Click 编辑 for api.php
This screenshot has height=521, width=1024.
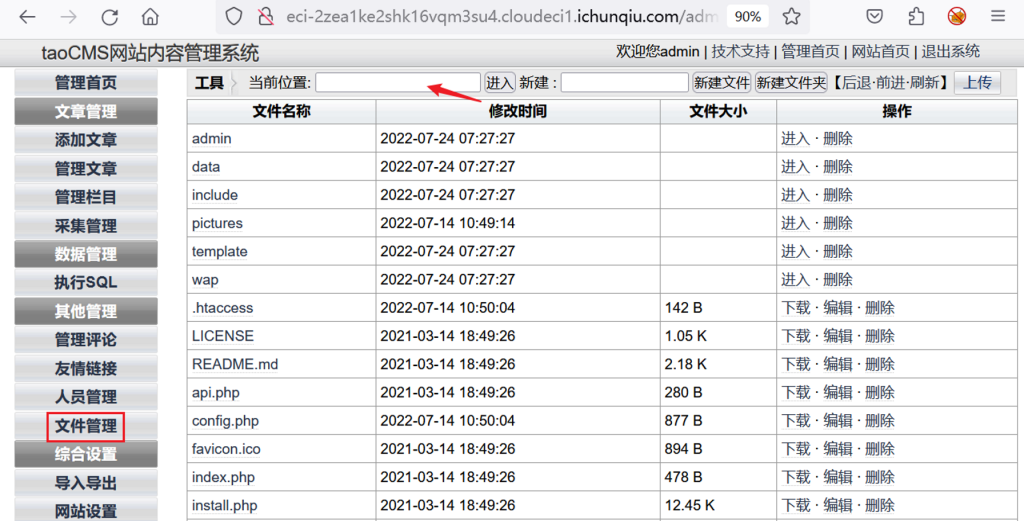[x=838, y=392]
